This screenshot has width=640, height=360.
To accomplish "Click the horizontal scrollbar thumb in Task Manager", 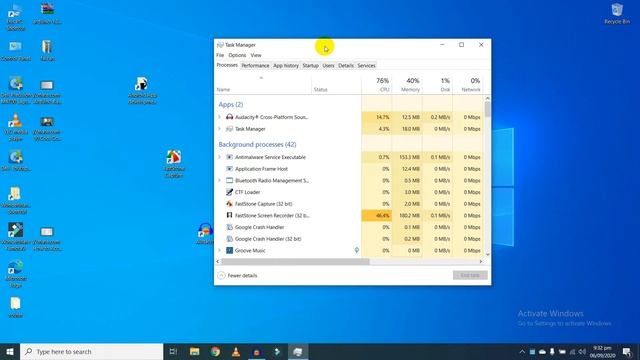I will pos(295,262).
